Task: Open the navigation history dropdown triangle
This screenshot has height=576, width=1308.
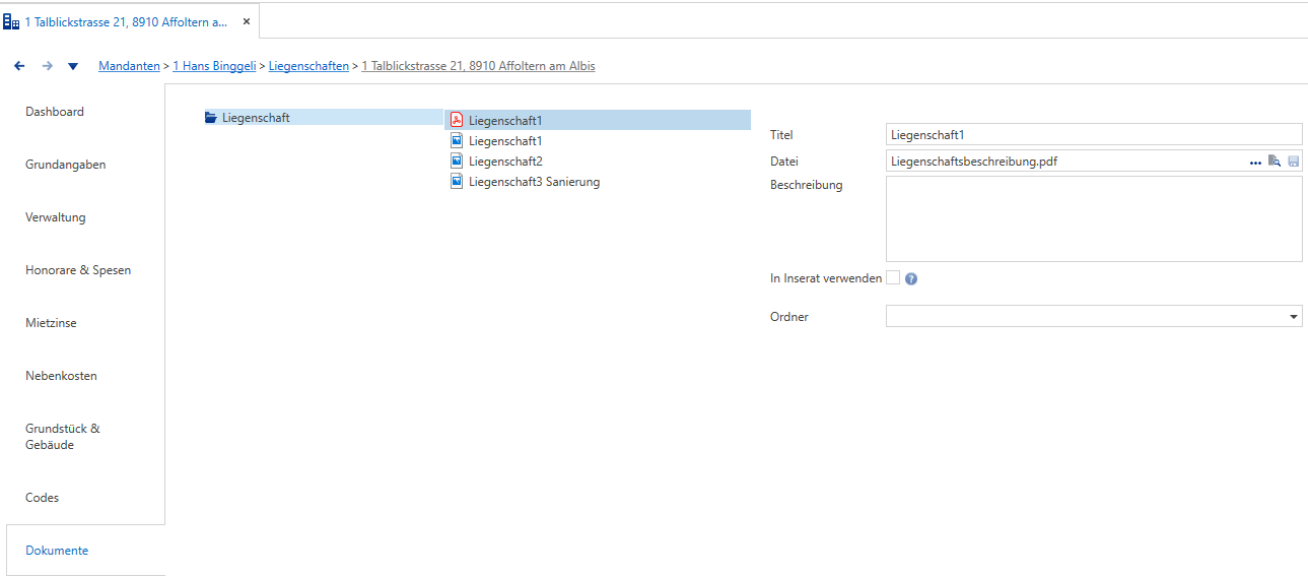Action: (x=72, y=67)
